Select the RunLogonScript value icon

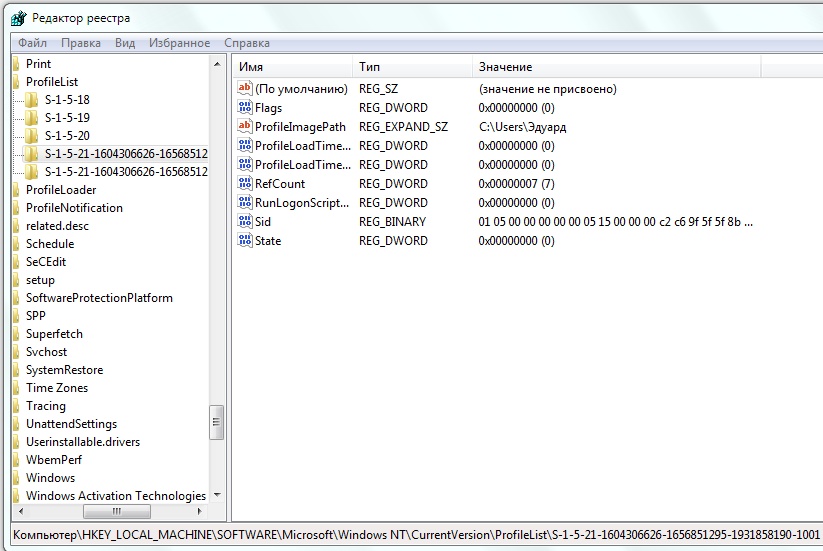[245, 203]
